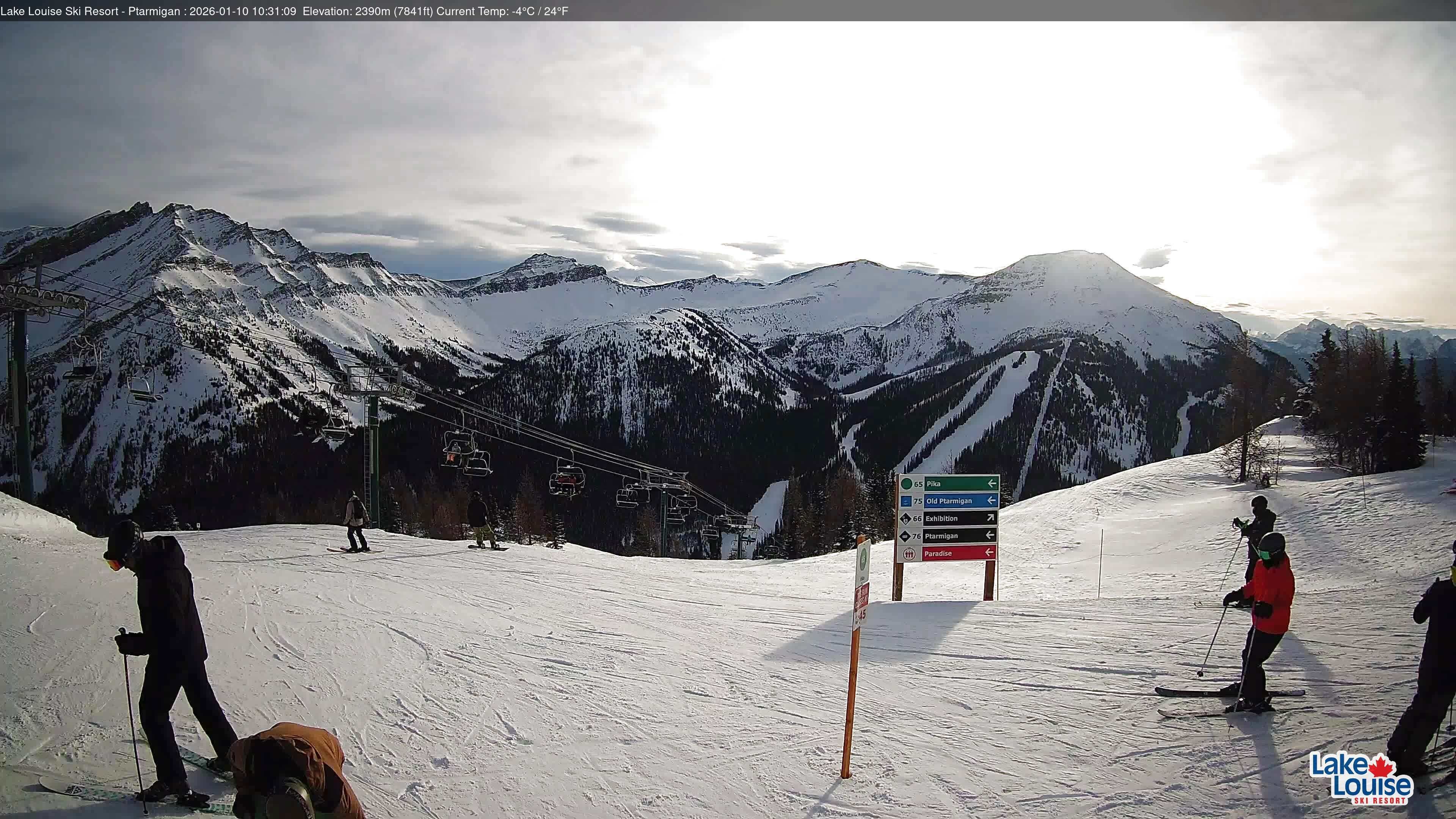
Task: Expand the run number 65 label
Action: tap(918, 485)
